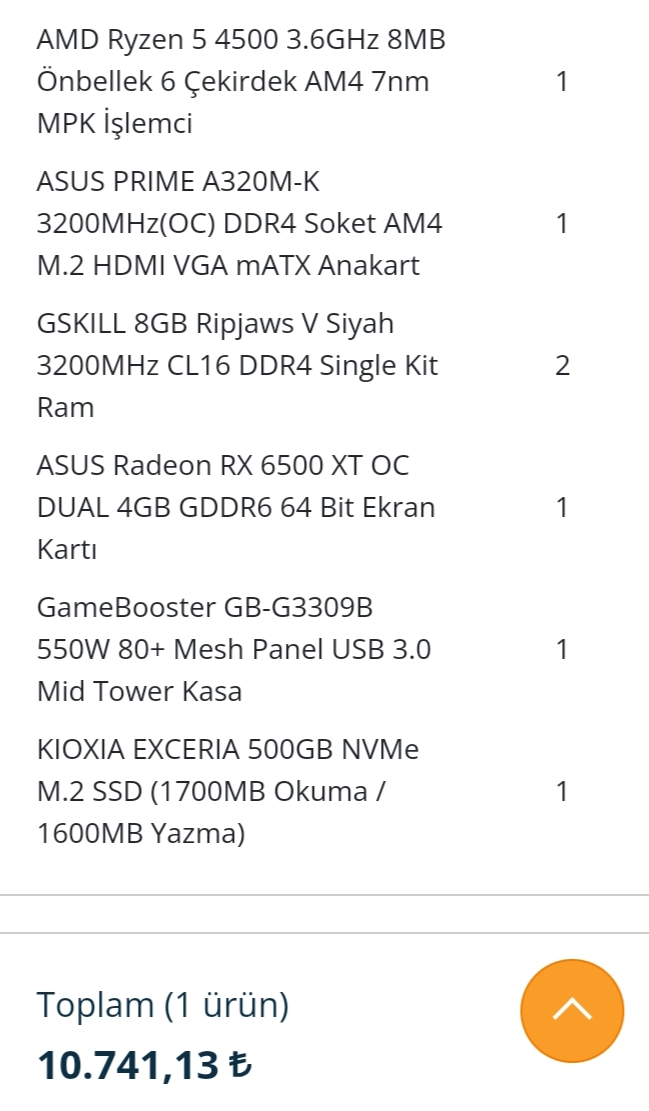Viewport: 649px width, 1111px height.
Task: Select the KIOXIA EXCERIA 500GB SSD item
Action: [227, 792]
